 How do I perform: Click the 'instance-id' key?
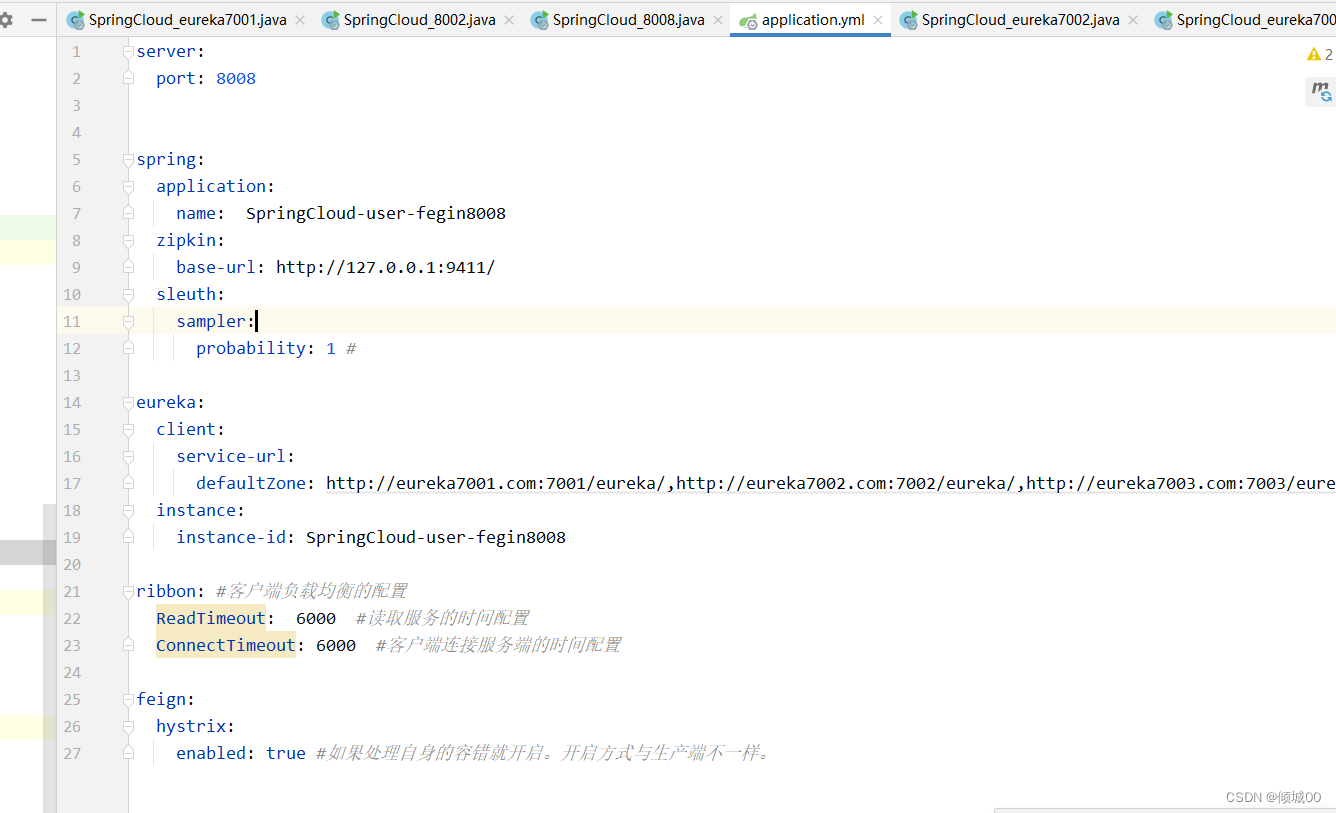pos(231,537)
